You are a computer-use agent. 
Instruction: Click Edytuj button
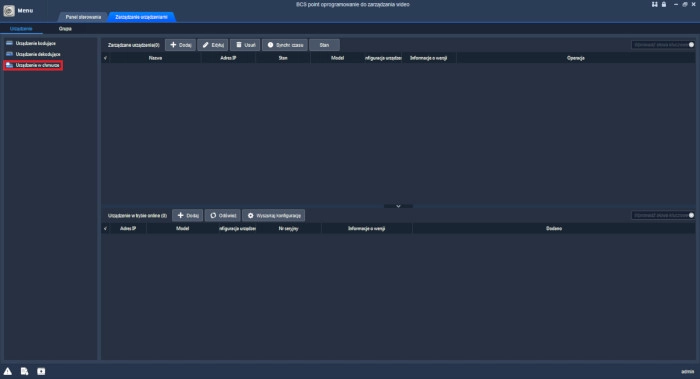pos(213,45)
